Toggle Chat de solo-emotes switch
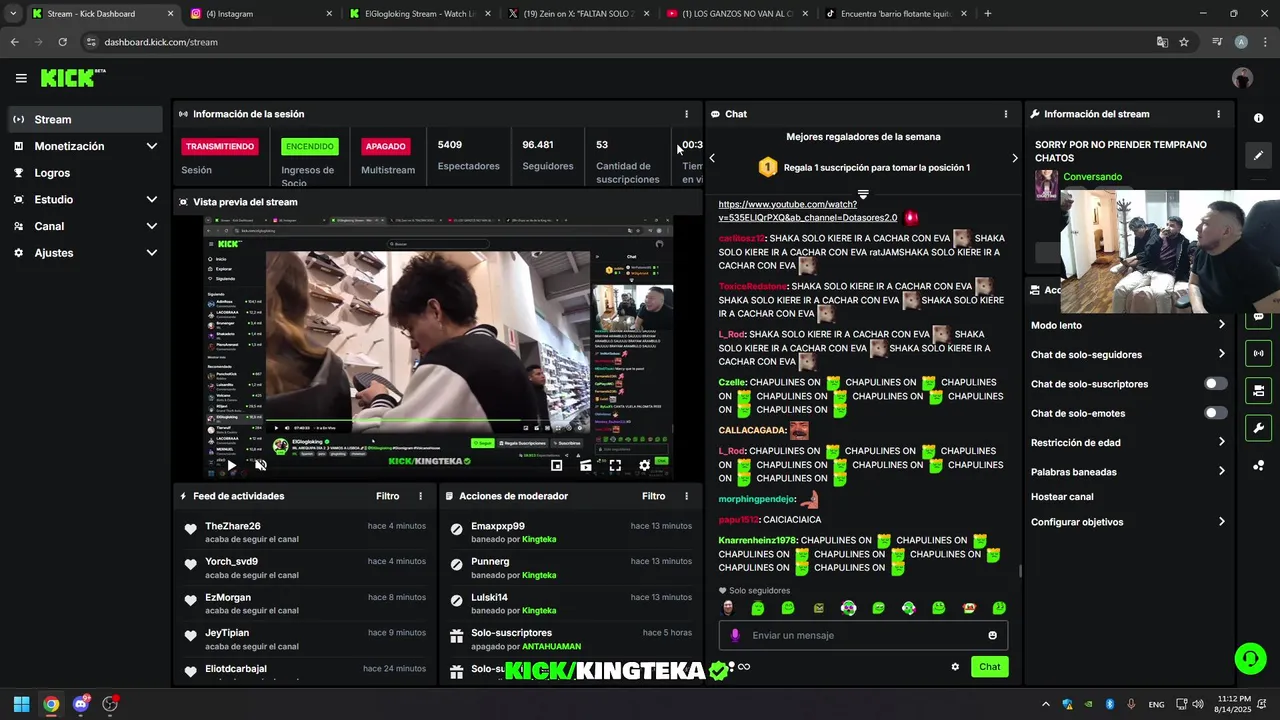This screenshot has width=1280, height=720. pyautogui.click(x=1215, y=413)
